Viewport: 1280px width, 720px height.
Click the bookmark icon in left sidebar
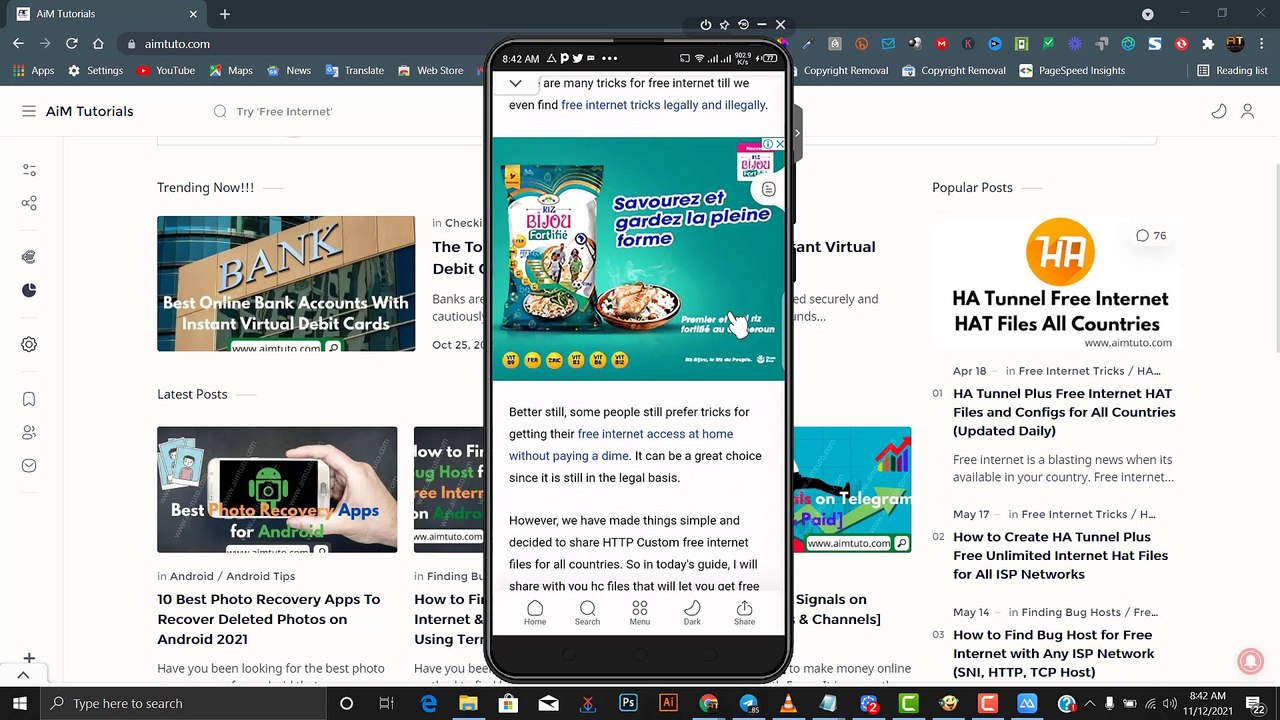point(29,399)
